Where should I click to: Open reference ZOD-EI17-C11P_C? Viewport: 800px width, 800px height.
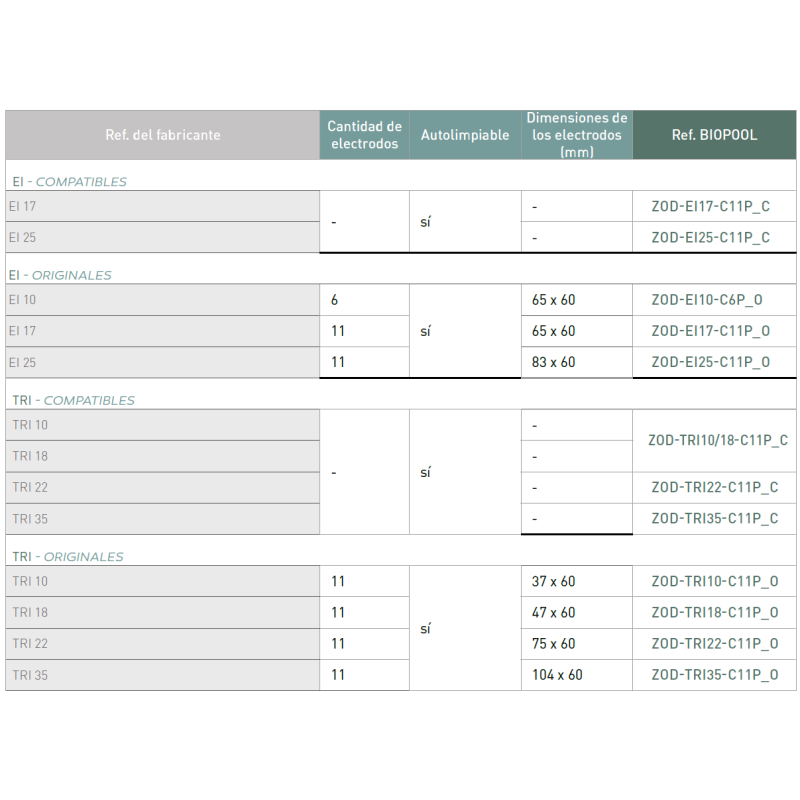coord(710,207)
